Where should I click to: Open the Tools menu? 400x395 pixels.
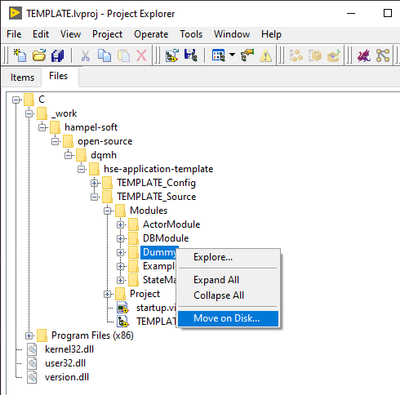point(191,34)
